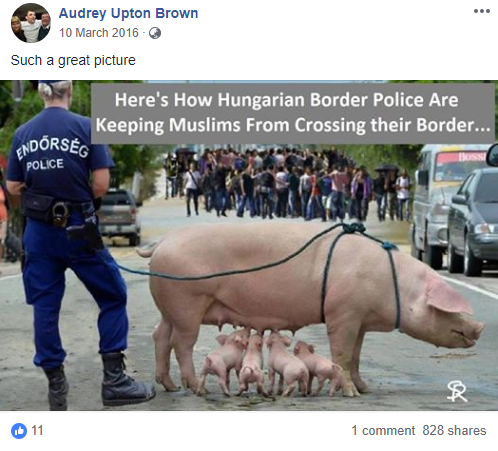Open the Audrey Upton Brown profile link
Screen dimensions: 498x451
click(x=128, y=13)
